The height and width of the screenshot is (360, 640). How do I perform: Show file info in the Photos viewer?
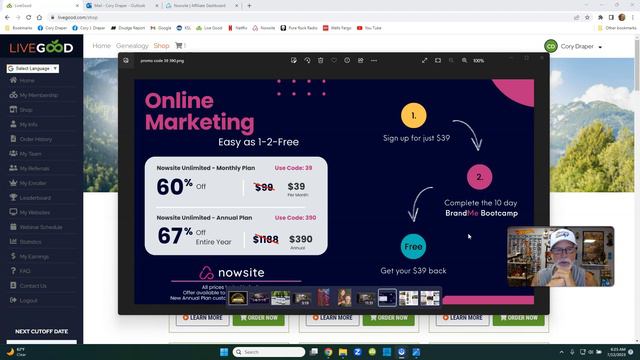(347, 60)
